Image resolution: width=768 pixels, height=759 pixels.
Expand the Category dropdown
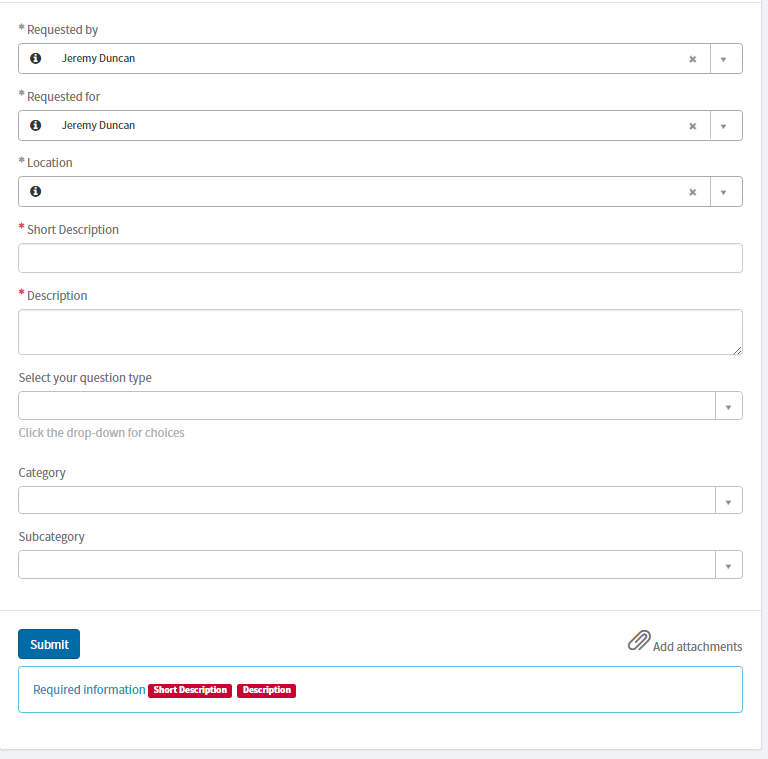click(380, 500)
